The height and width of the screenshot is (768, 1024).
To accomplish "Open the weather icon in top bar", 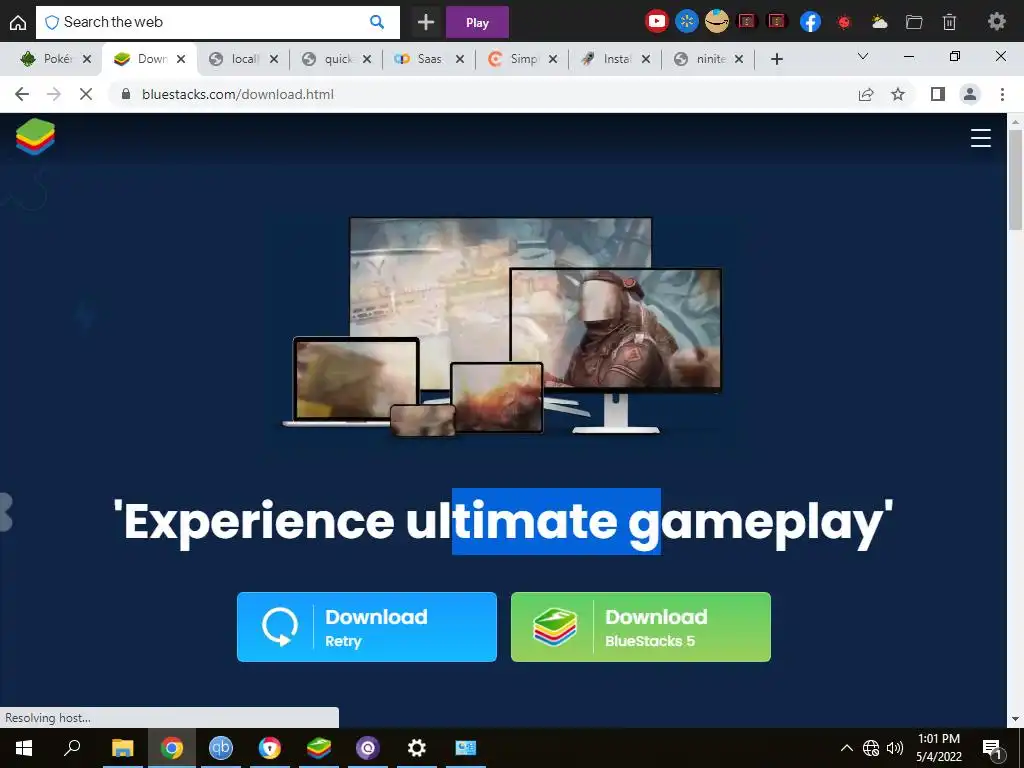I will [x=879, y=22].
